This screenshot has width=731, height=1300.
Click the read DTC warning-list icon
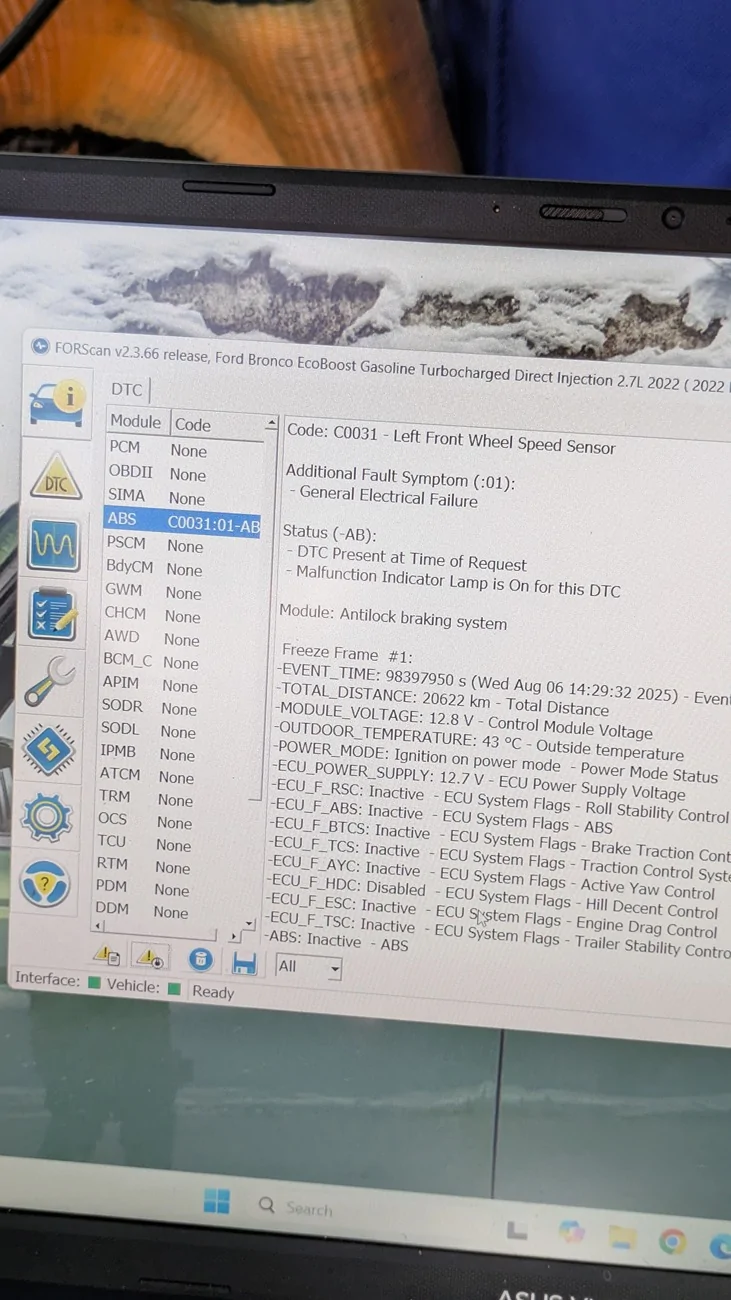coord(106,957)
